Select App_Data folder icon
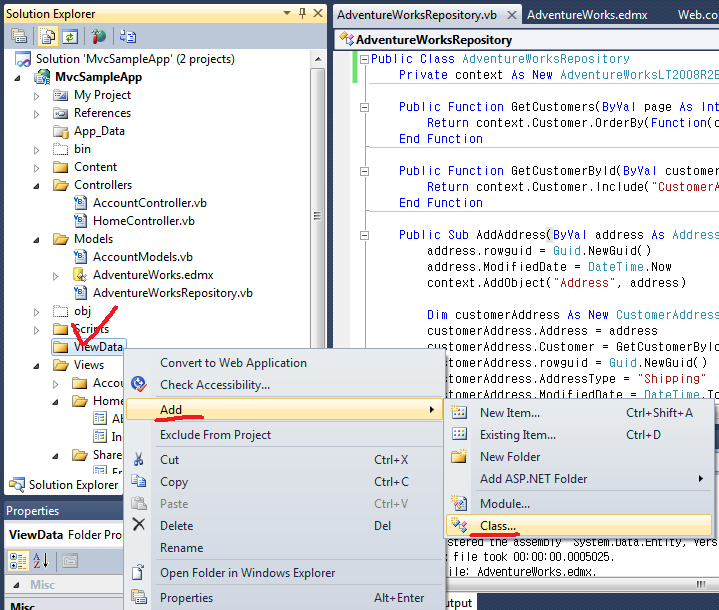 click(61, 132)
